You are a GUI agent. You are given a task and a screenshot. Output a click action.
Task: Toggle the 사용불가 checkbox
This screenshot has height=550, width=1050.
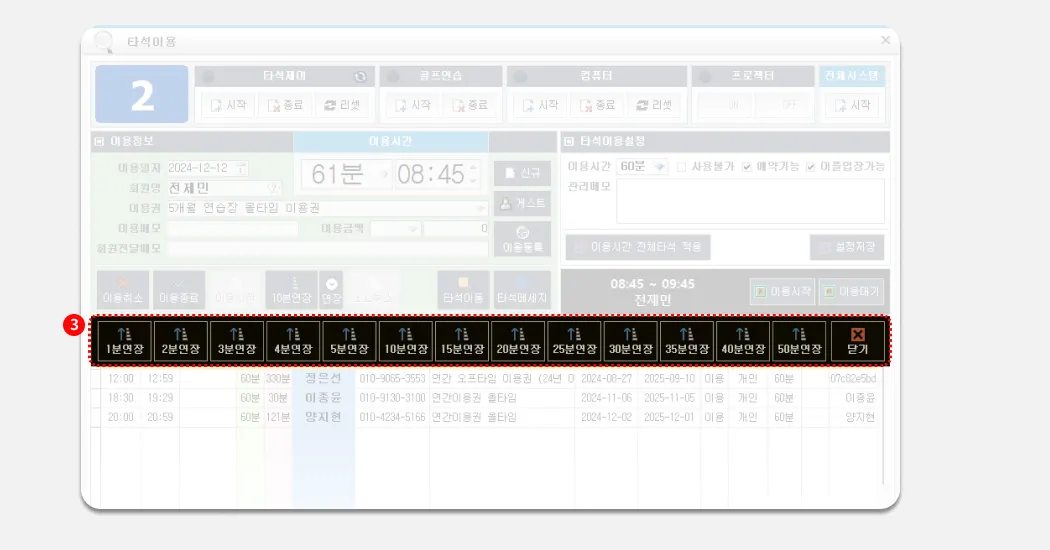click(x=682, y=167)
